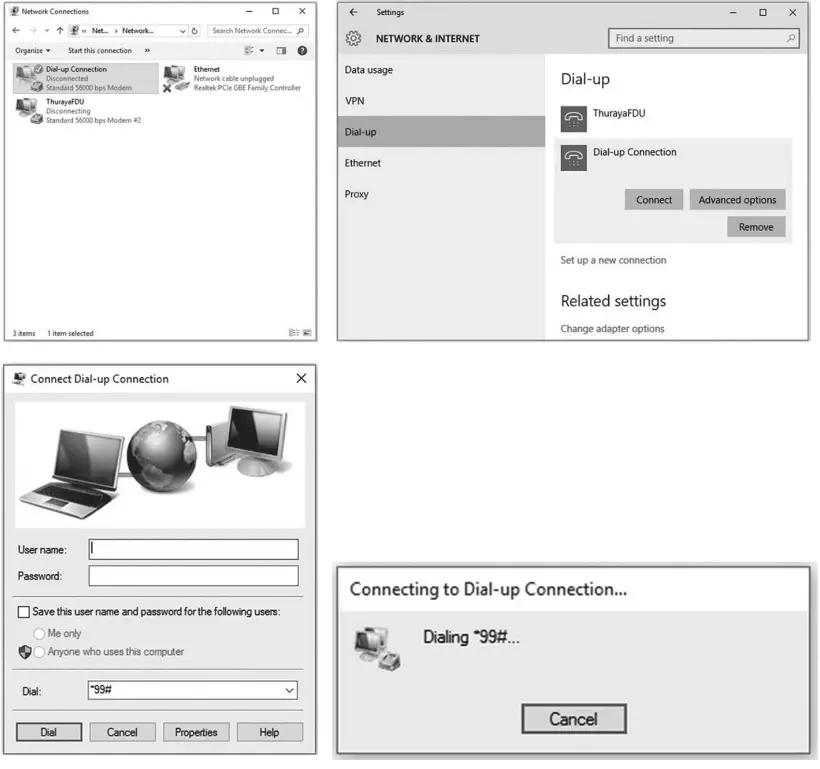Open the view options dropdown arrow

coord(262,51)
